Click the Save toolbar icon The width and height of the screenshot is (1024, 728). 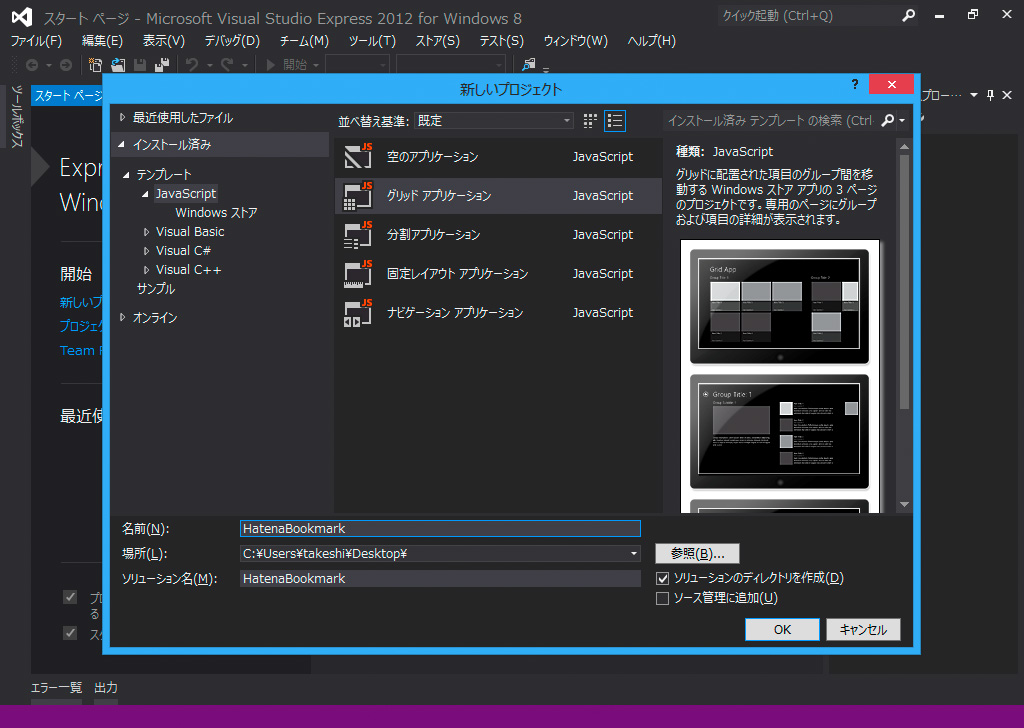coord(140,65)
